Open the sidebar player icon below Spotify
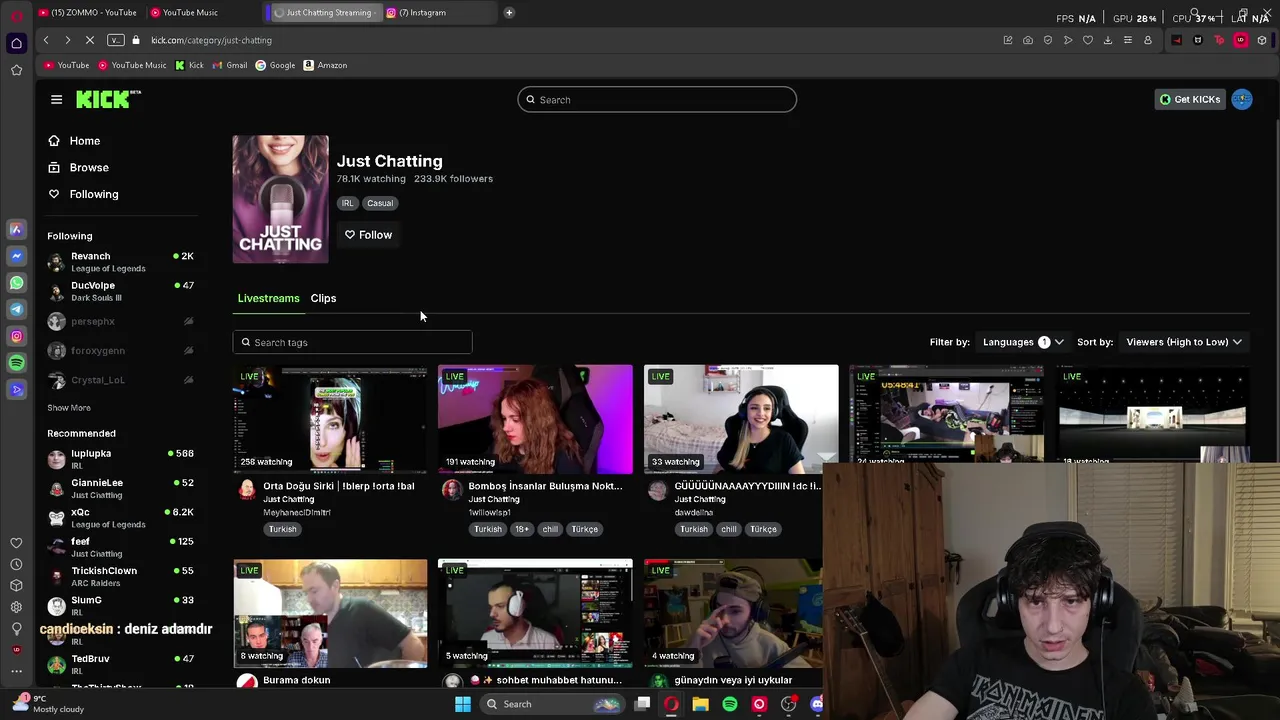The image size is (1280, 720). [16, 389]
